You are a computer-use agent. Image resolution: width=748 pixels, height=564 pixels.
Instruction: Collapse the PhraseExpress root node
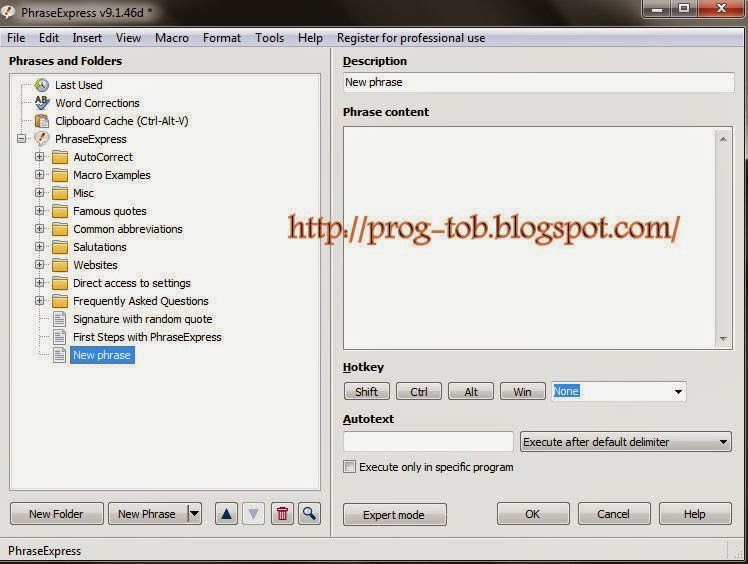[x=21, y=139]
